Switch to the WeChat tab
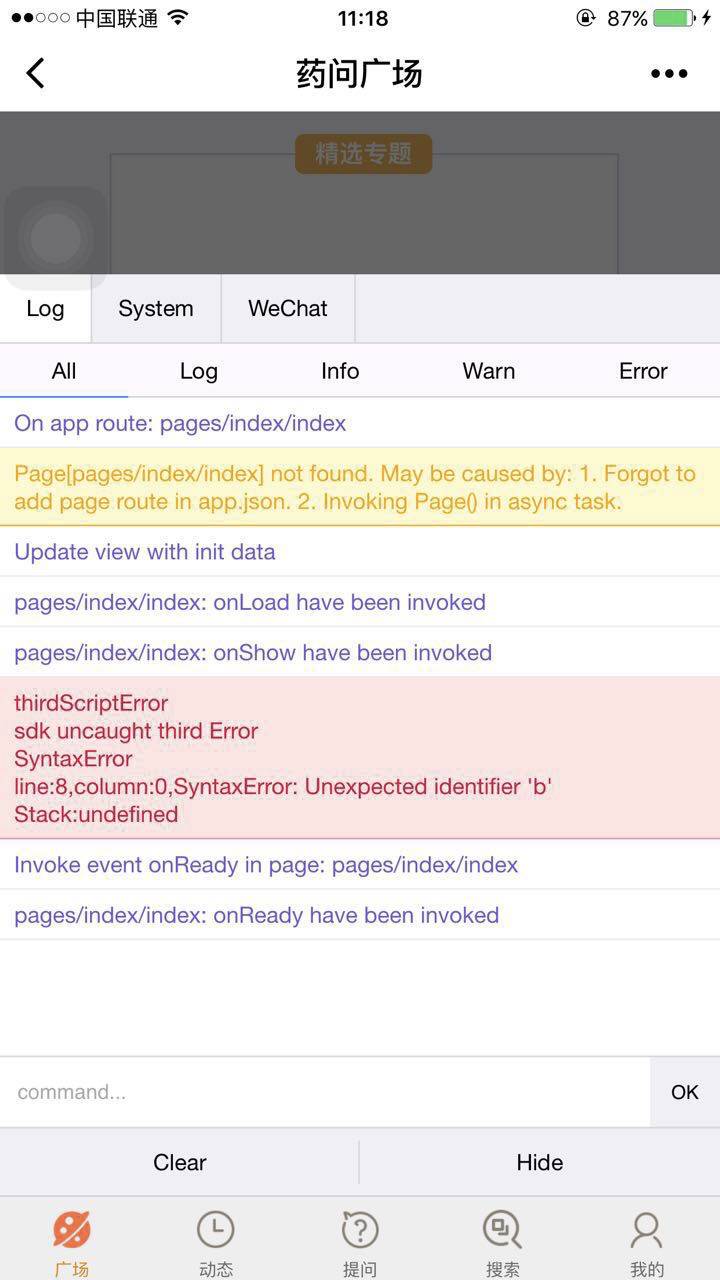Image resolution: width=720 pixels, height=1280 pixels. 288,309
